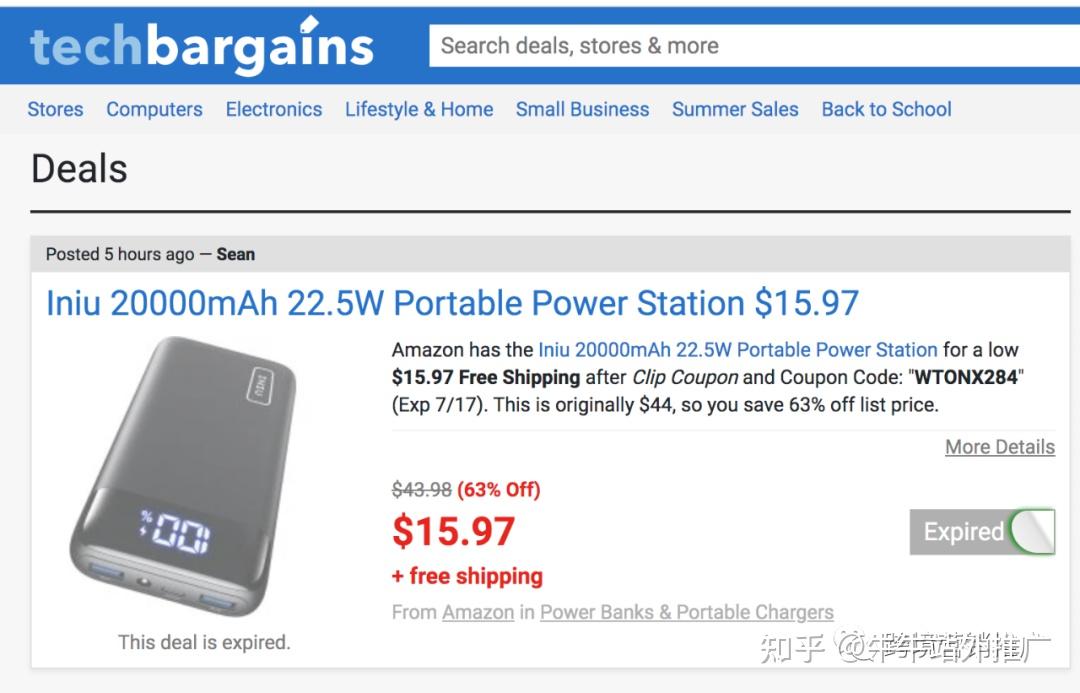
Task: Open the Computers category
Action: (154, 110)
